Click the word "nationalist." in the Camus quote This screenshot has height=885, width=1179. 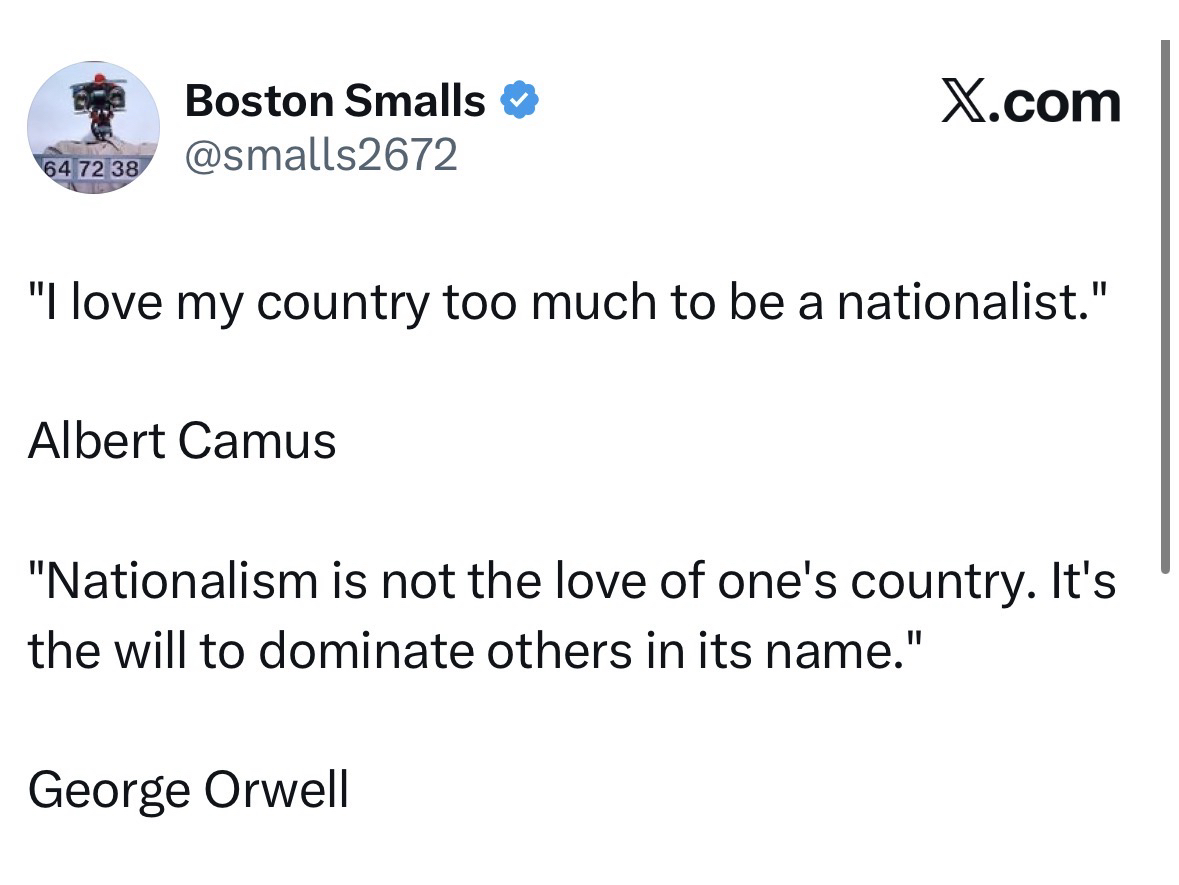click(x=960, y=303)
